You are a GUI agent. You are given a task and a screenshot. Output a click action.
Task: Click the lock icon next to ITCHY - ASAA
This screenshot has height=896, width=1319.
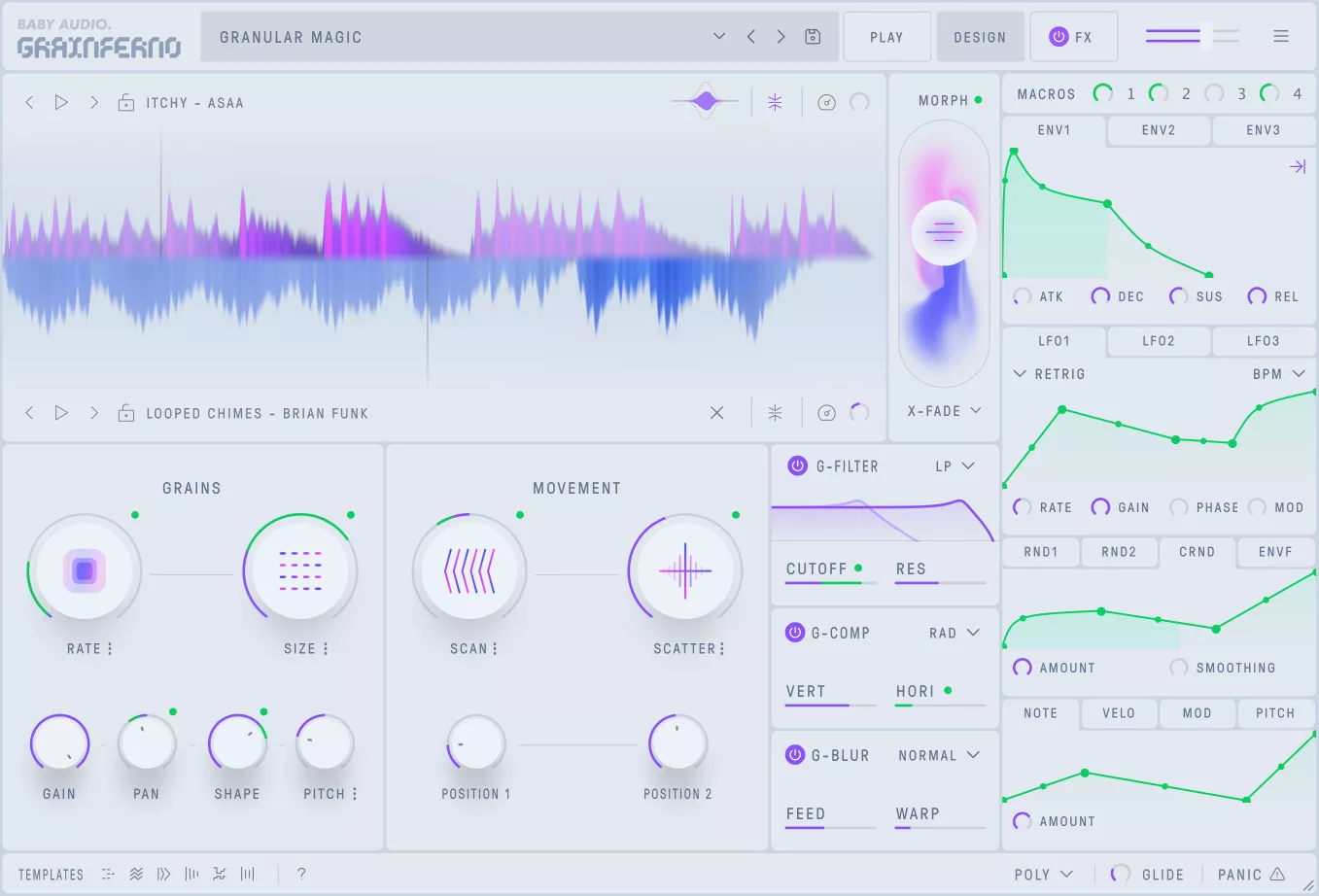[x=125, y=102]
